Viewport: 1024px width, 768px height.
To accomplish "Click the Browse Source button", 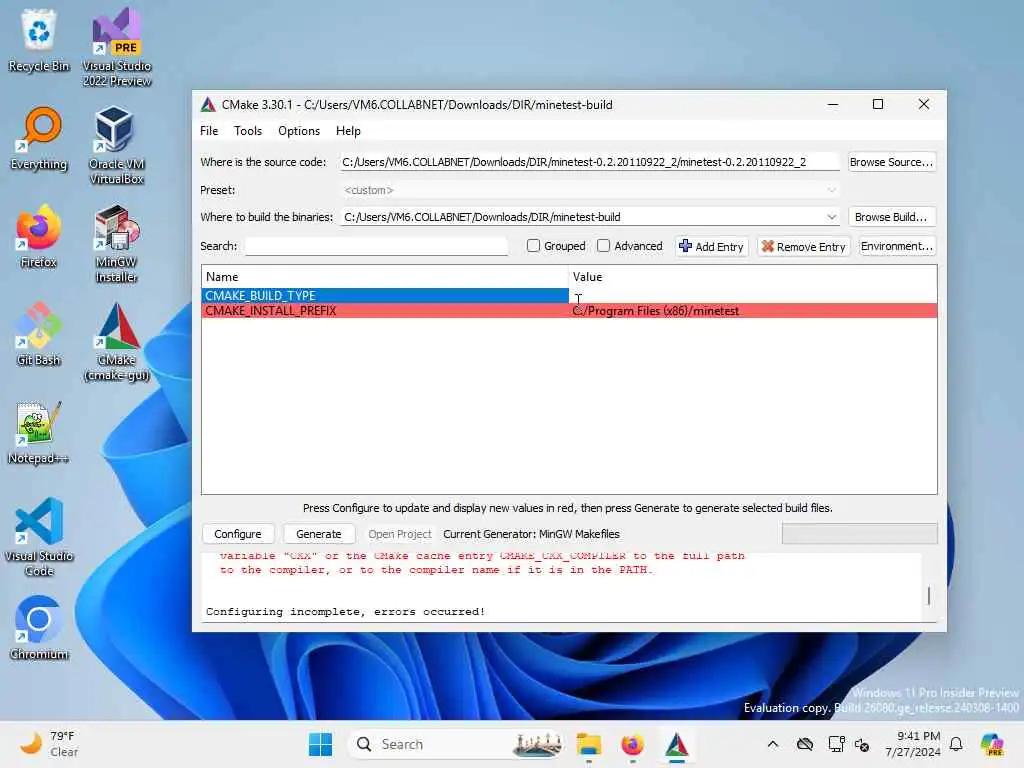I will coord(891,162).
